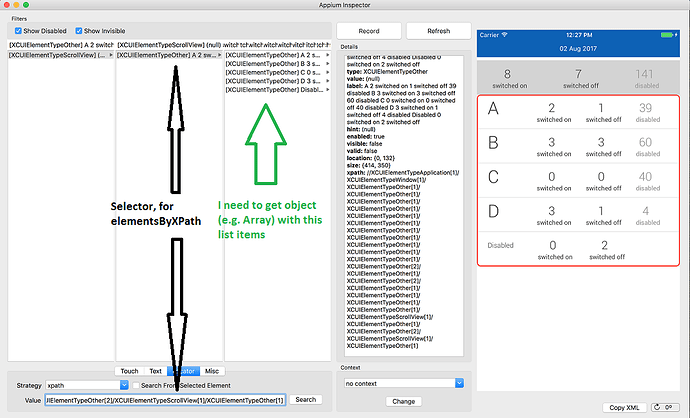
Task: Open the Context dropdown showing no context
Action: coord(461,382)
